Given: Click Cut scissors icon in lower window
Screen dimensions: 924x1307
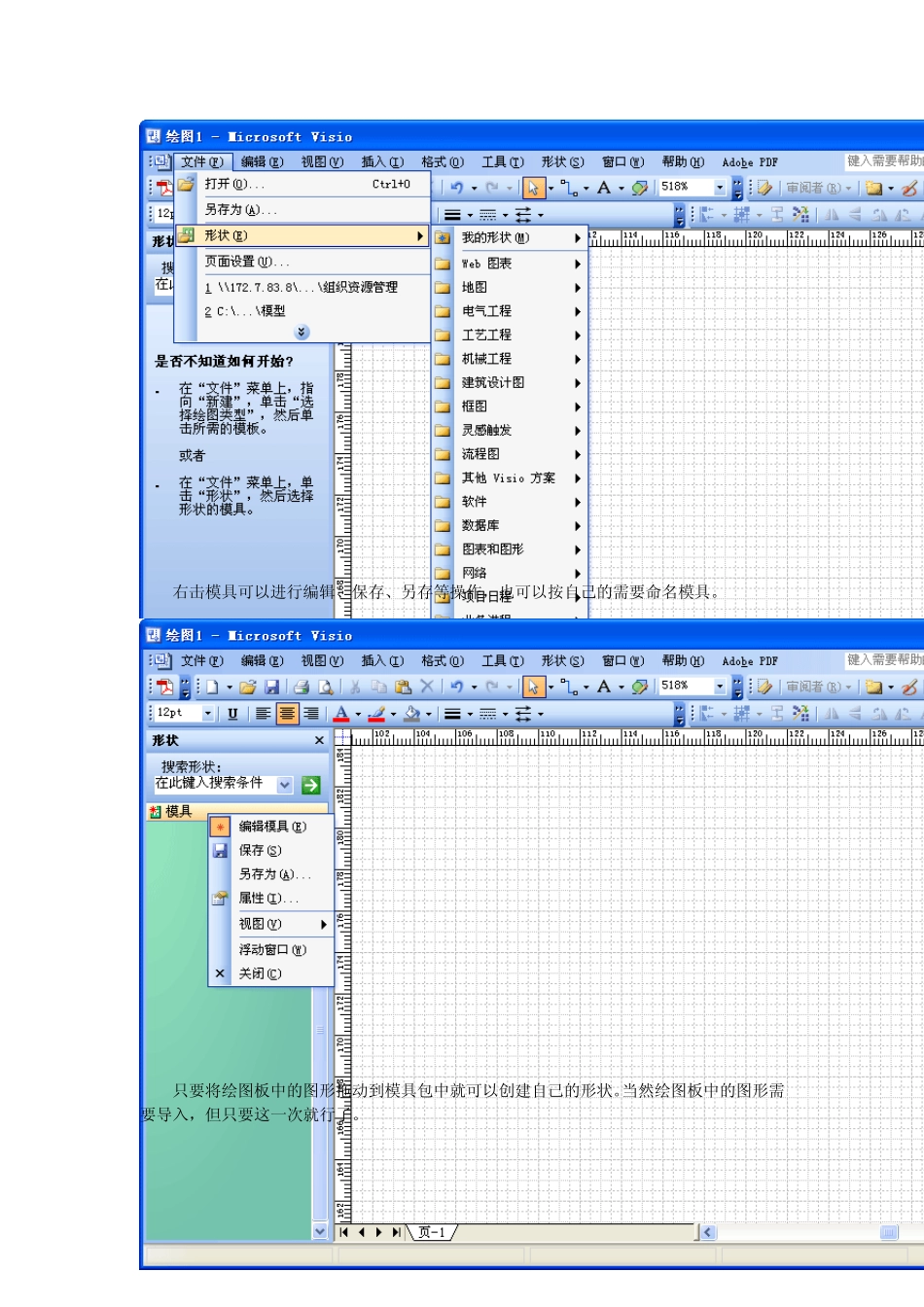Looking at the screenshot, I should tap(355, 687).
